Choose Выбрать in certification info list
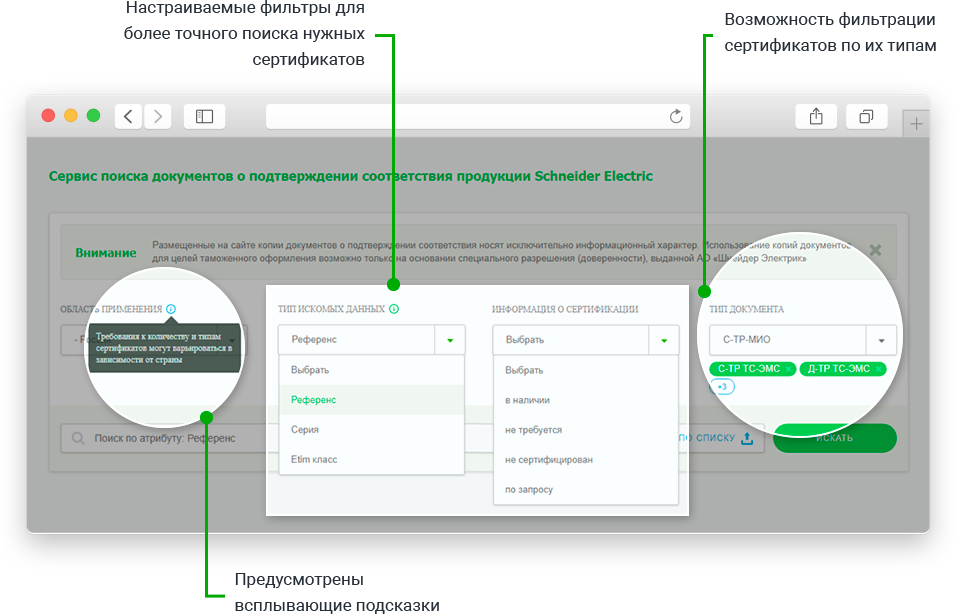Image resolution: width=956 pixels, height=614 pixels. click(x=585, y=370)
